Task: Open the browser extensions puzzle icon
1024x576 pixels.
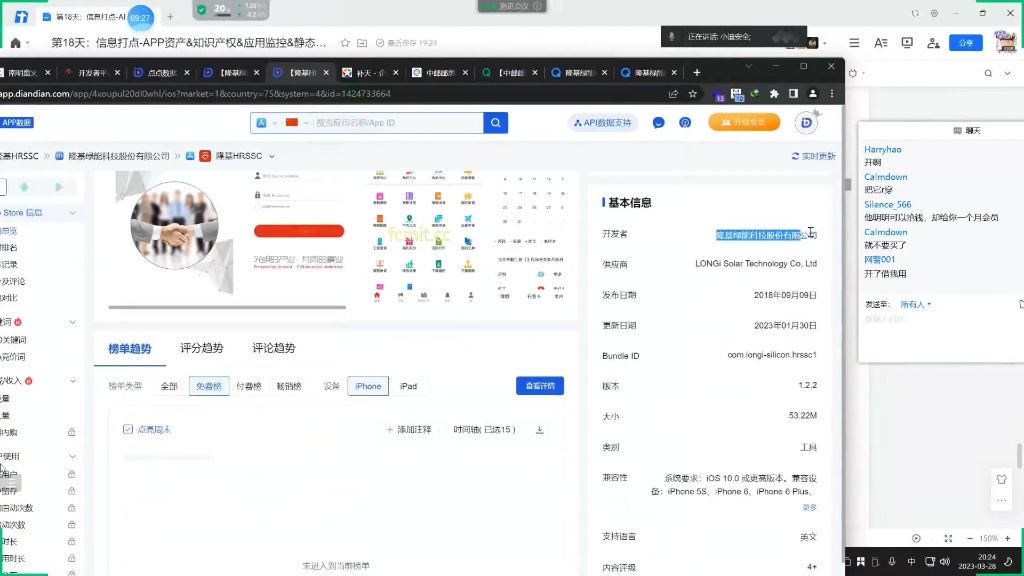Action: click(775, 94)
